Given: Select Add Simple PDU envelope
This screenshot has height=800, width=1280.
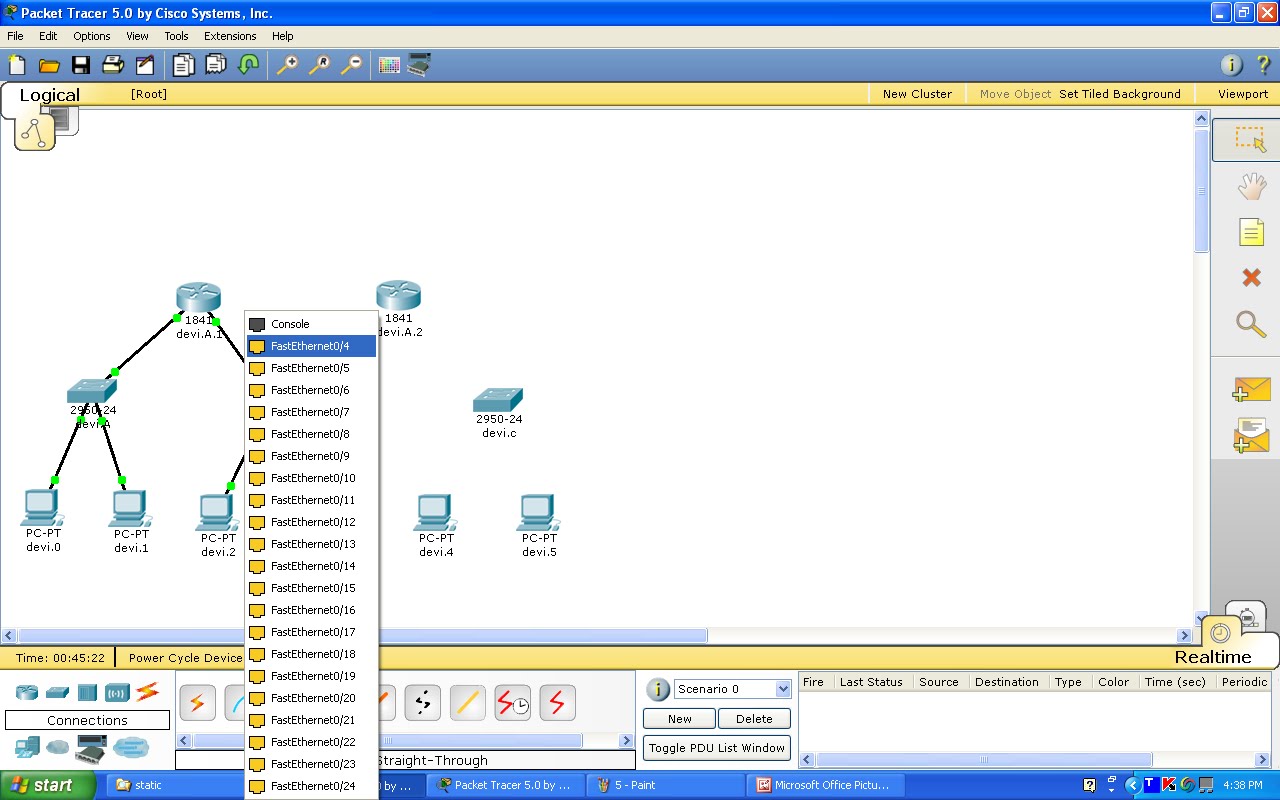Looking at the screenshot, I should click(1251, 390).
